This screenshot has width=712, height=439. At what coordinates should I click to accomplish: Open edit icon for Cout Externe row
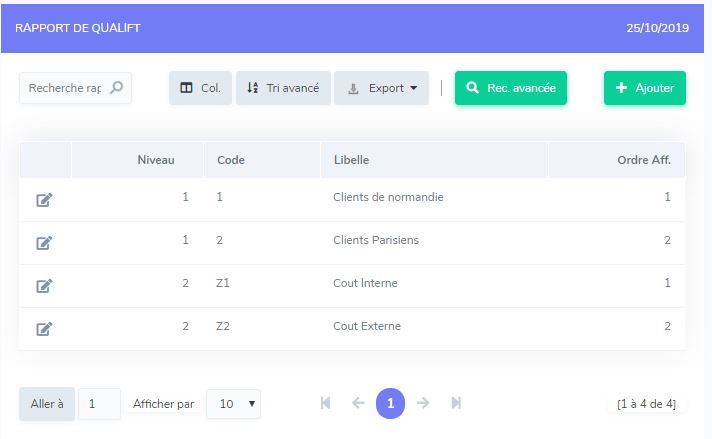[44, 329]
